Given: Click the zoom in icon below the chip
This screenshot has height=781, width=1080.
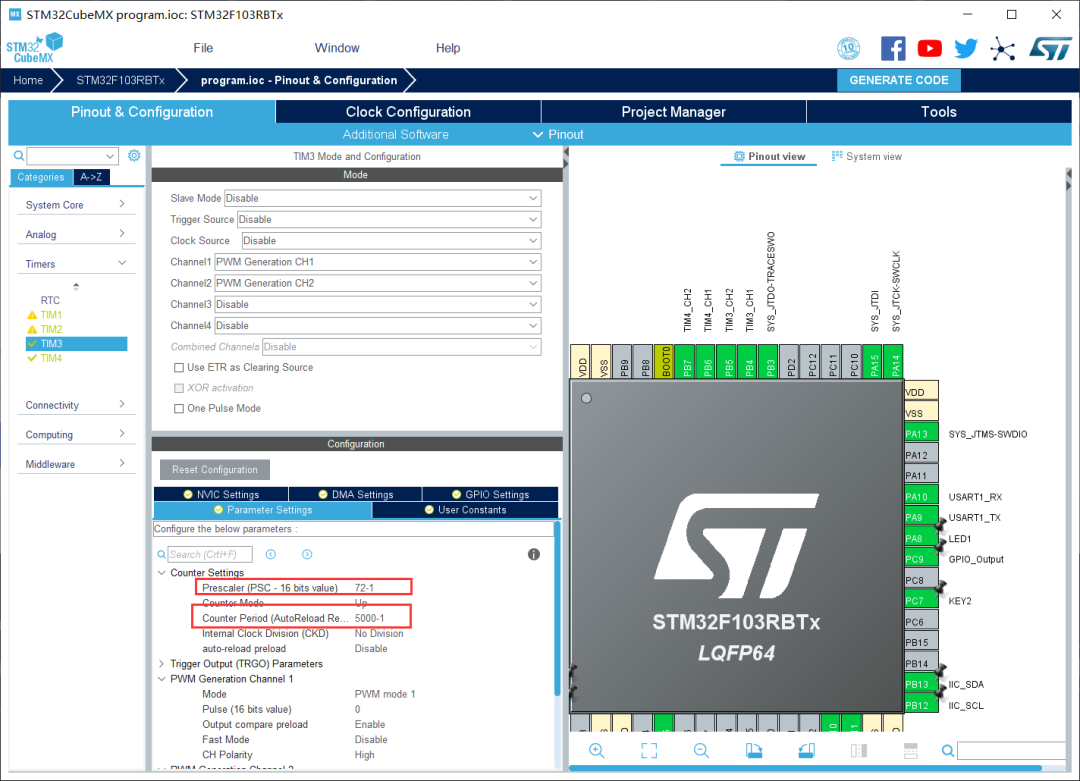Looking at the screenshot, I should (597, 750).
